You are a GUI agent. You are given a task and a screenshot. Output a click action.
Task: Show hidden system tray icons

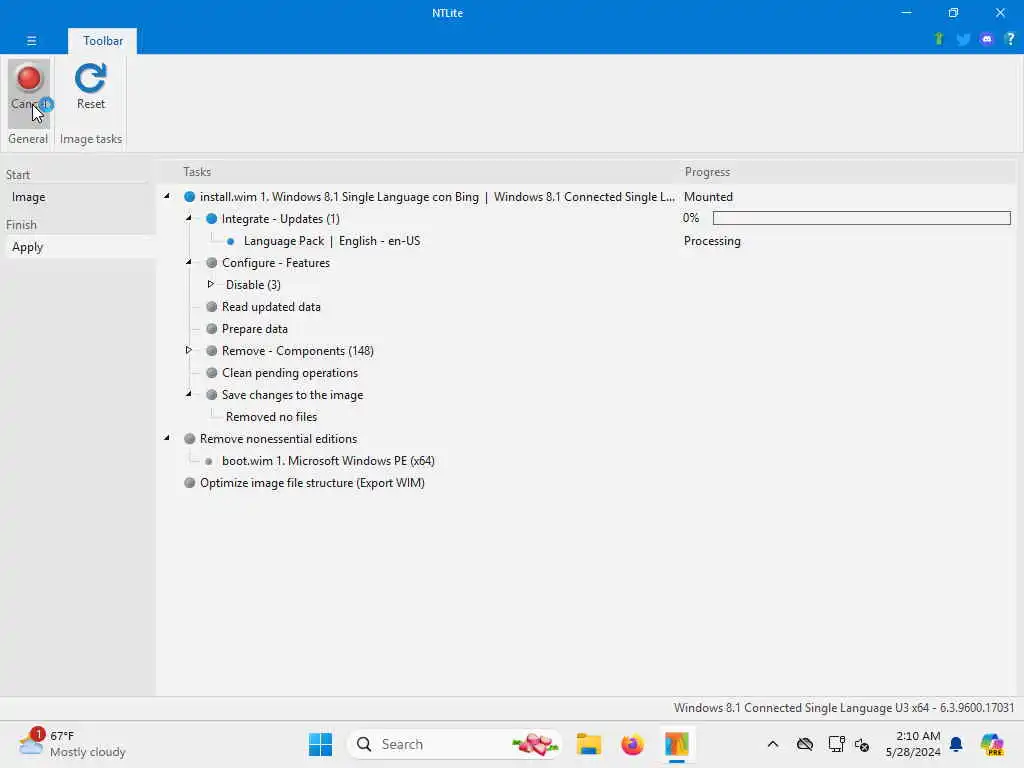point(773,744)
